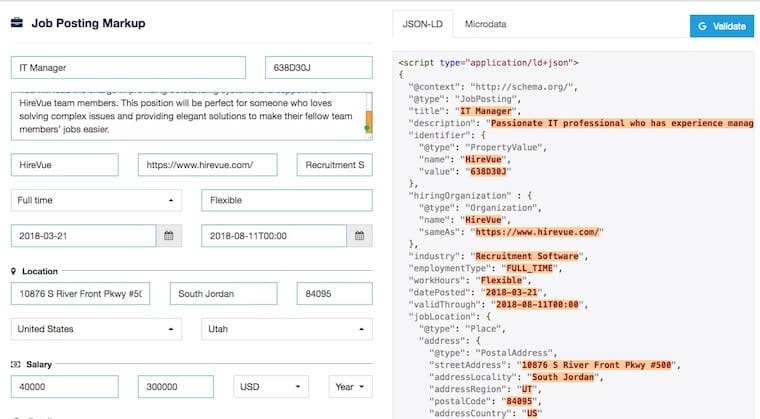Click the South Jordan city field
Image resolution: width=760 pixels, height=419 pixels.
click(x=223, y=294)
